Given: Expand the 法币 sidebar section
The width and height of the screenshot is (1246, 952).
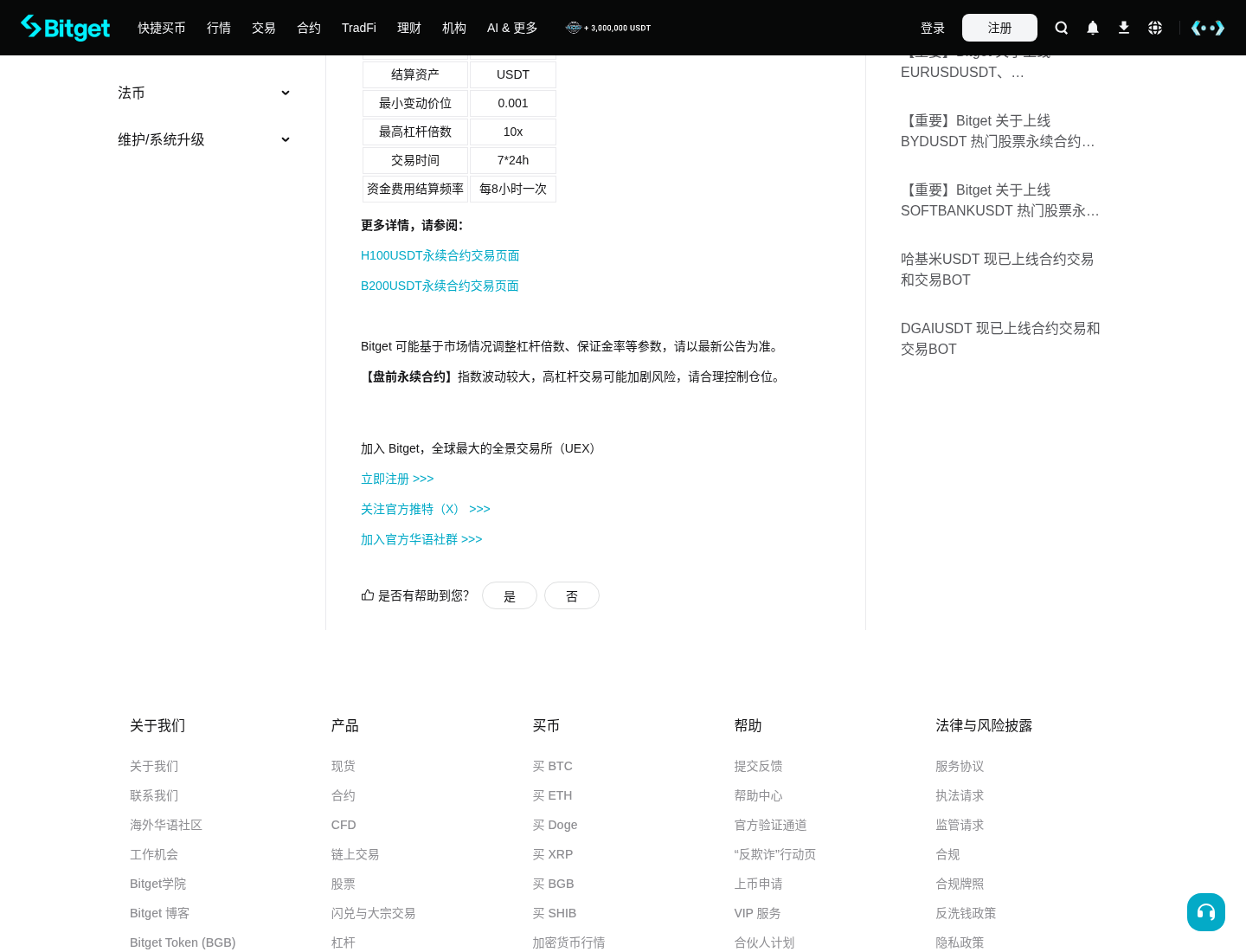Looking at the screenshot, I should click(204, 93).
